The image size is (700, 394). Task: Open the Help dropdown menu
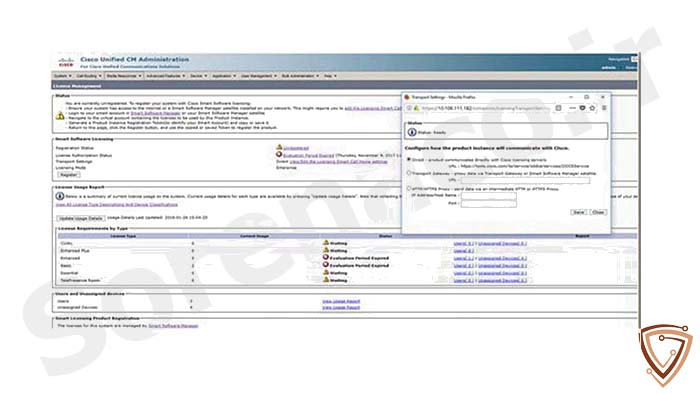(330, 76)
